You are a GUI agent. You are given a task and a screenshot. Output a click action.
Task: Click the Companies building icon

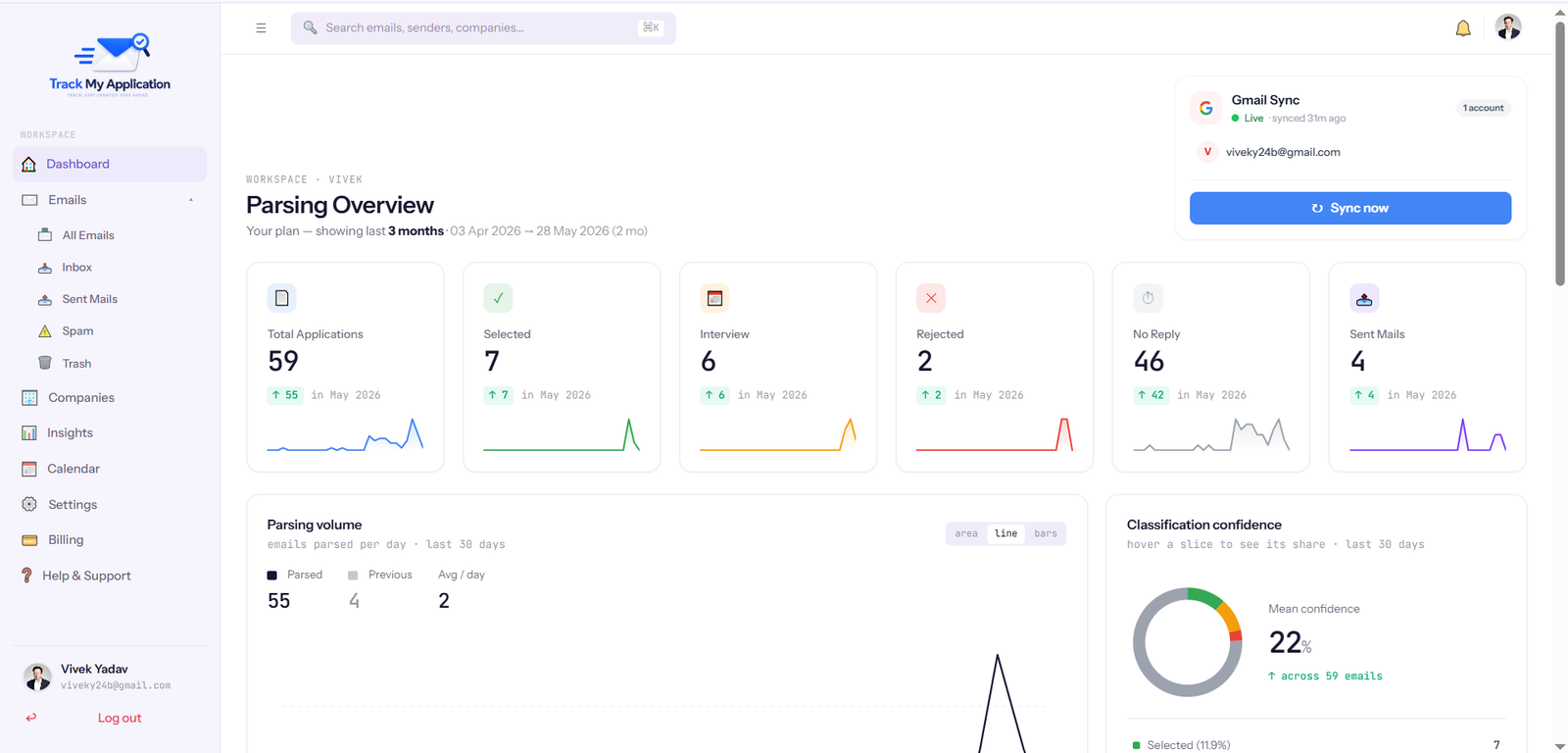pyautogui.click(x=29, y=398)
